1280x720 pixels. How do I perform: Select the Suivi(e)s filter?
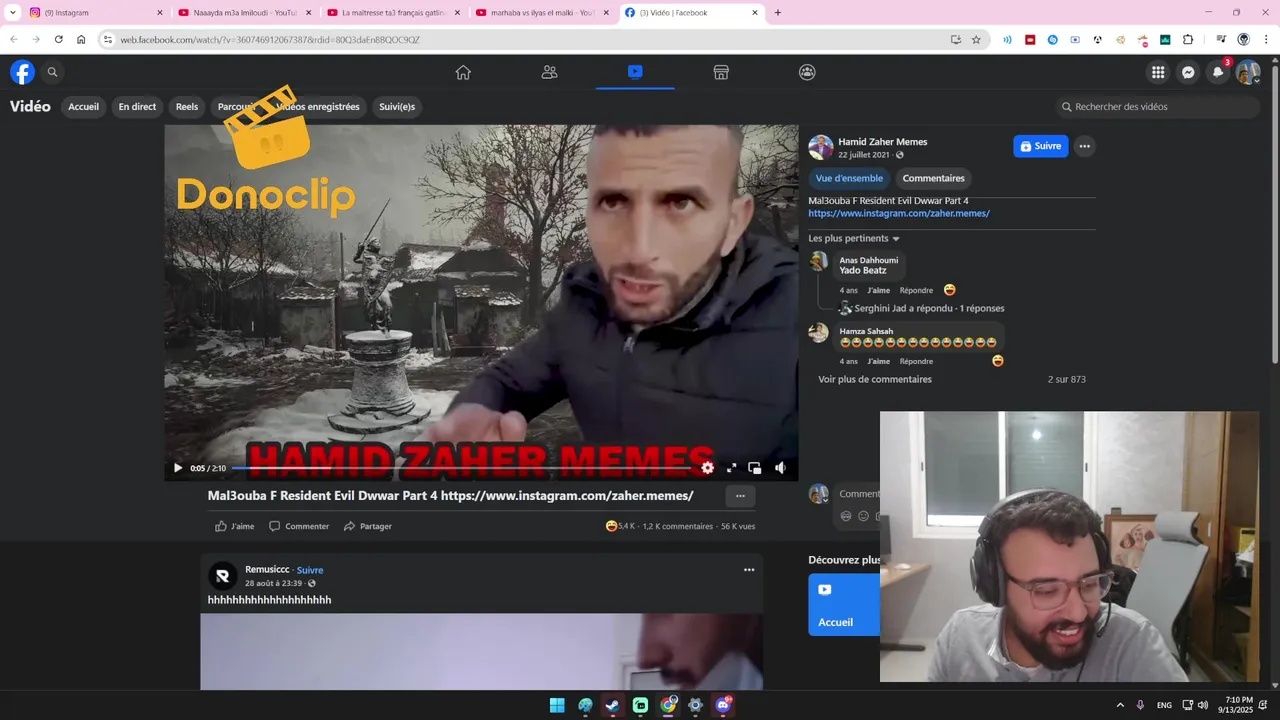point(397,107)
